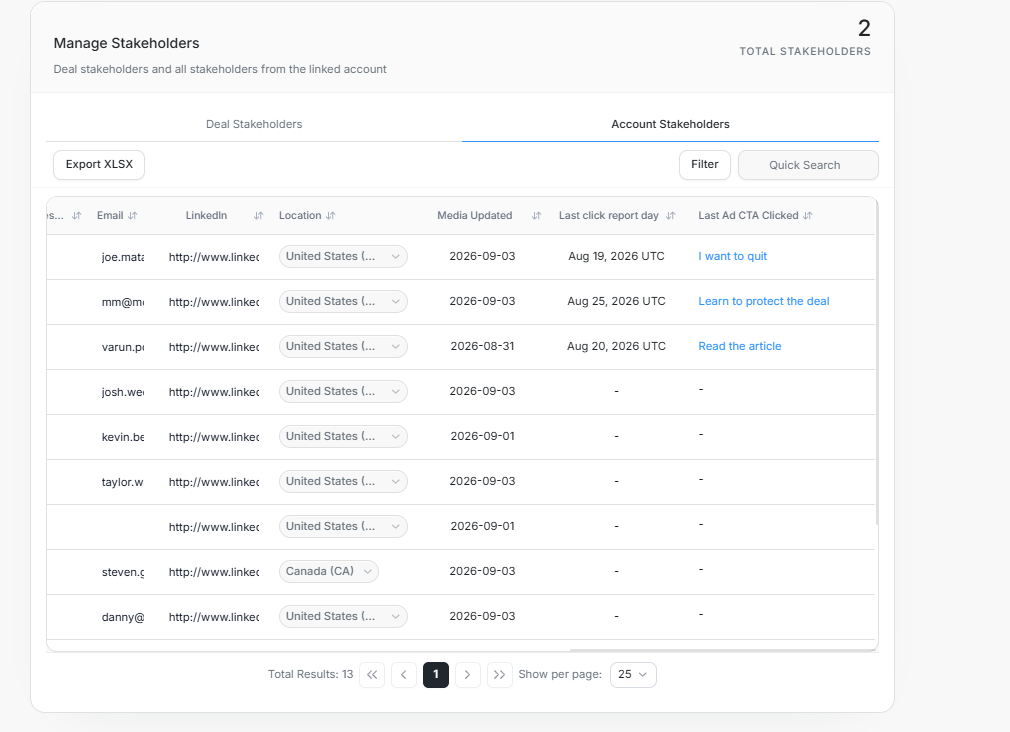
Task: Click LinkedIn URL in row without email
Action: [x=214, y=527]
